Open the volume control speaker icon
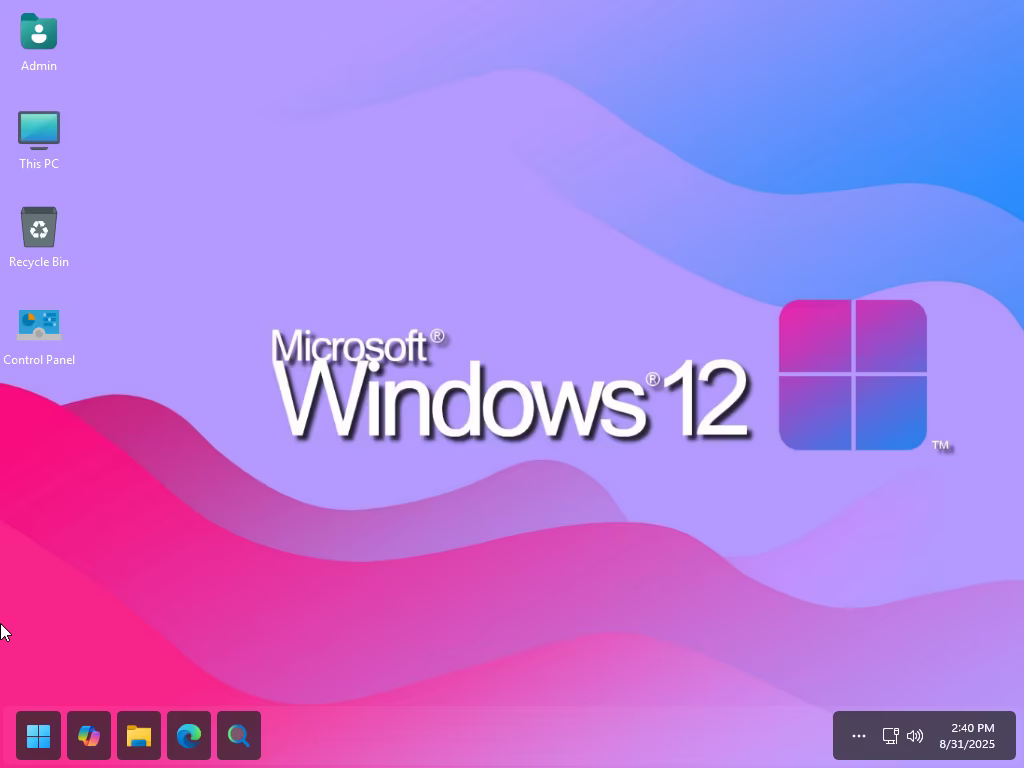The width and height of the screenshot is (1024, 768). point(915,736)
